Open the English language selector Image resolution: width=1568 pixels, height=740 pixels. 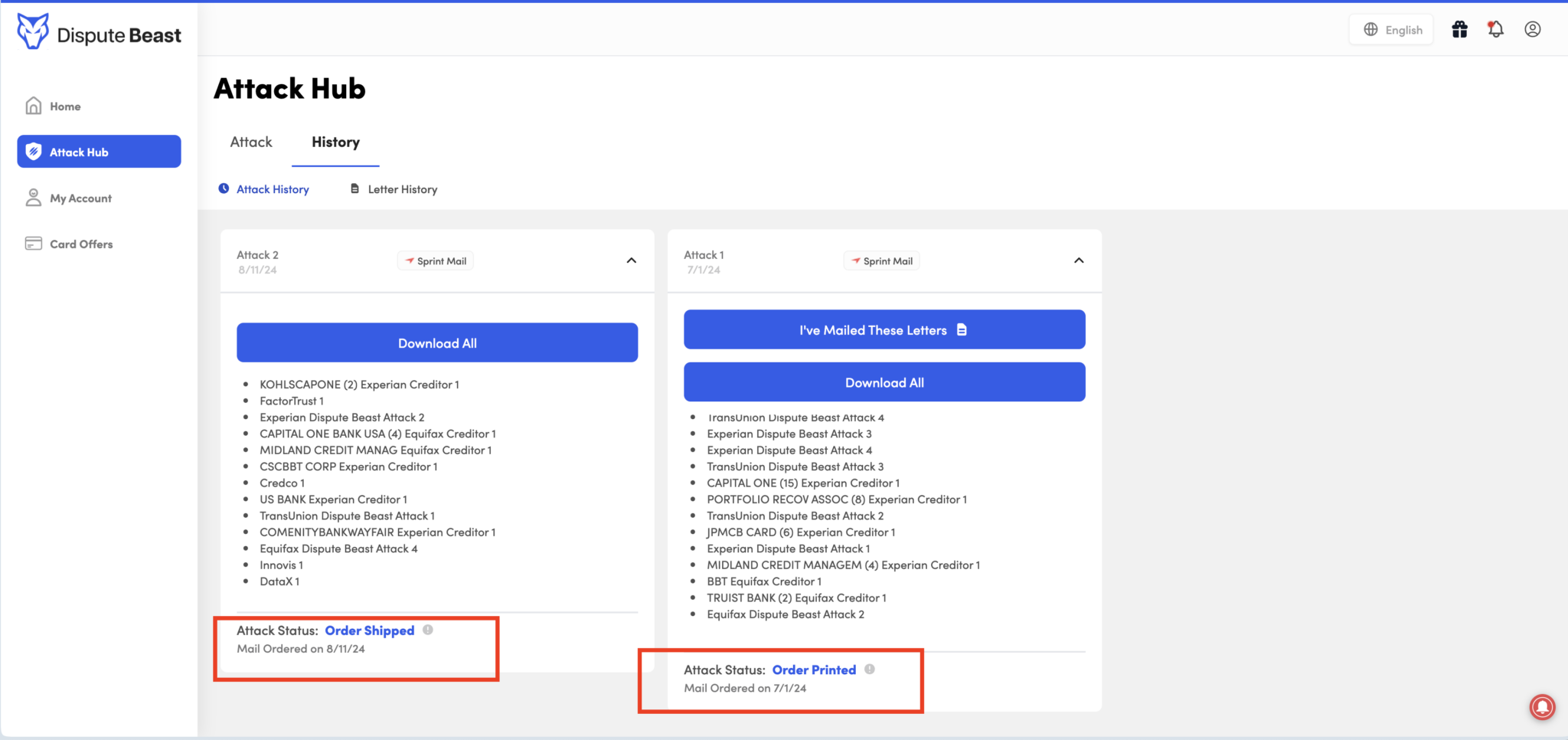pos(1391,29)
